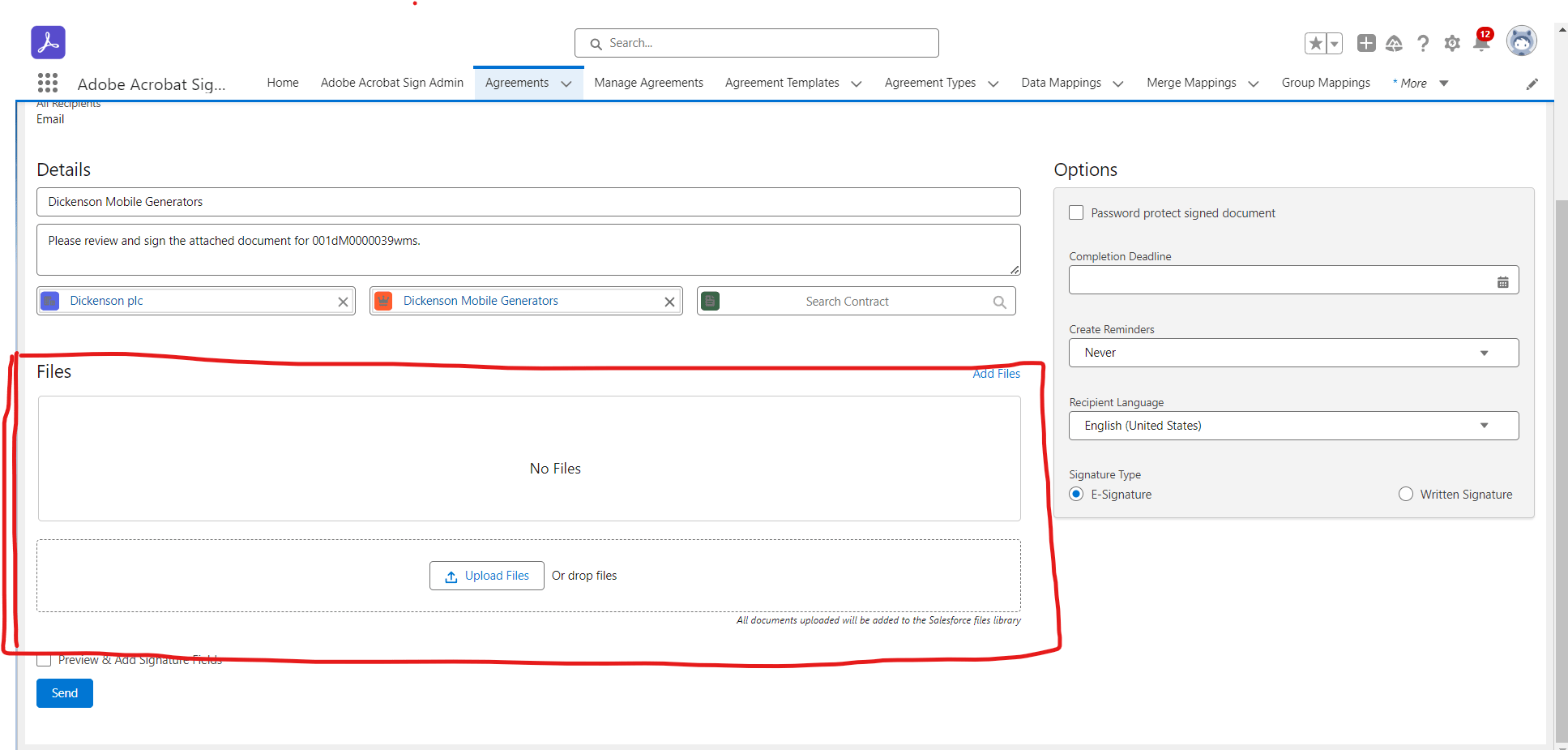1568x750 pixels.
Task: Open the Adobe Acrobat Sign Admin tab
Action: [x=392, y=82]
